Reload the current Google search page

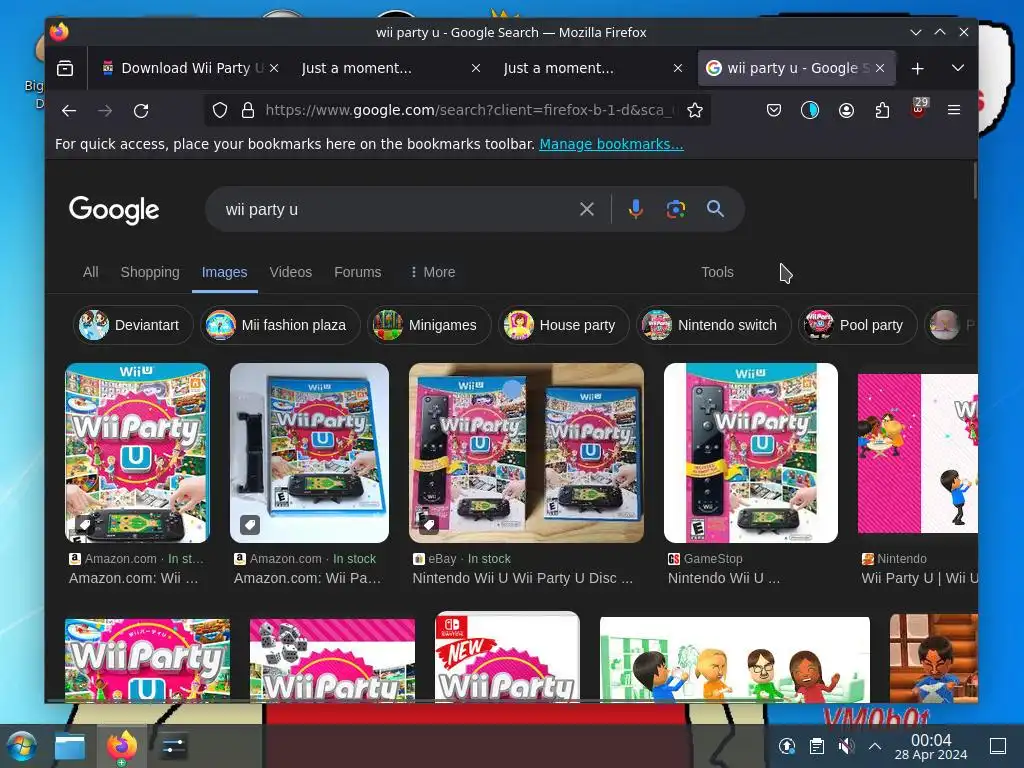[141, 110]
